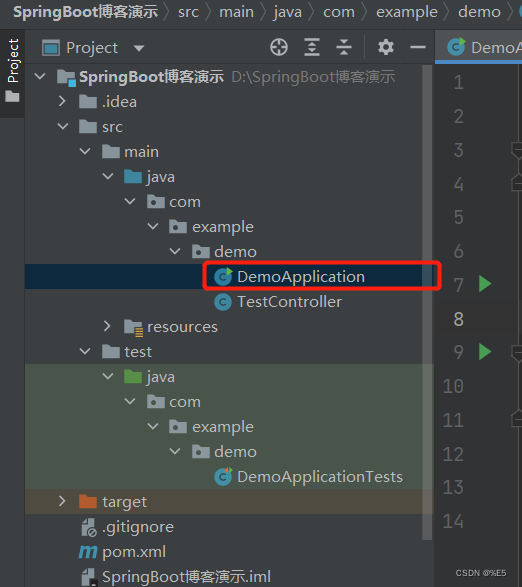Click the .iml file icon
Screen dimensions: 522x587
(x=89, y=578)
